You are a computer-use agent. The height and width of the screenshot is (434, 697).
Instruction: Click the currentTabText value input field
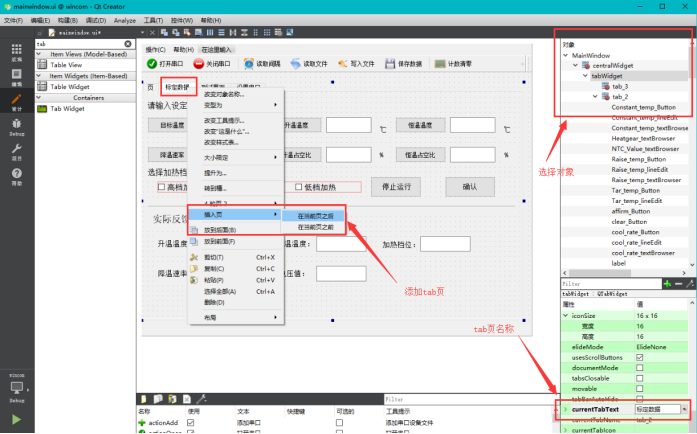[658, 409]
